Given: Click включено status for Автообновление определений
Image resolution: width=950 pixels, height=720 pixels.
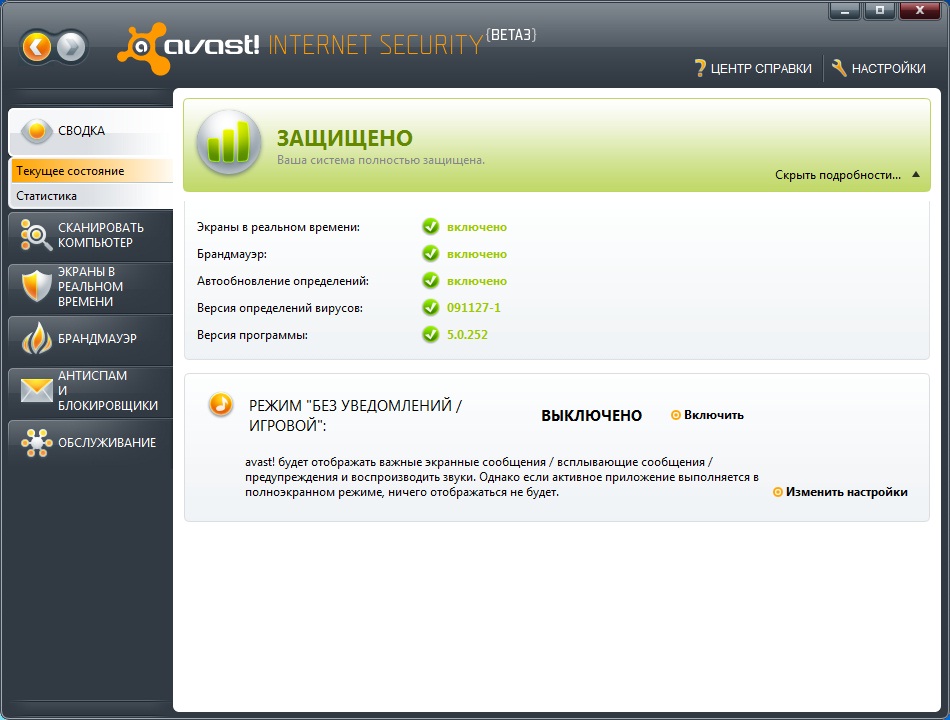Looking at the screenshot, I should [477, 281].
